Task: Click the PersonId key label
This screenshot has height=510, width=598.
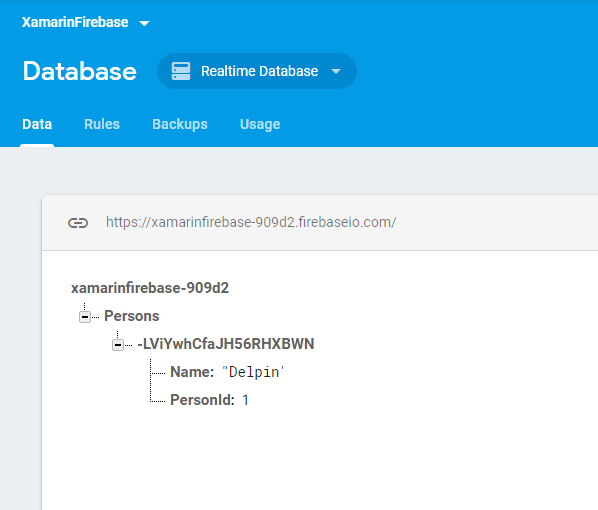Action: coord(203,400)
